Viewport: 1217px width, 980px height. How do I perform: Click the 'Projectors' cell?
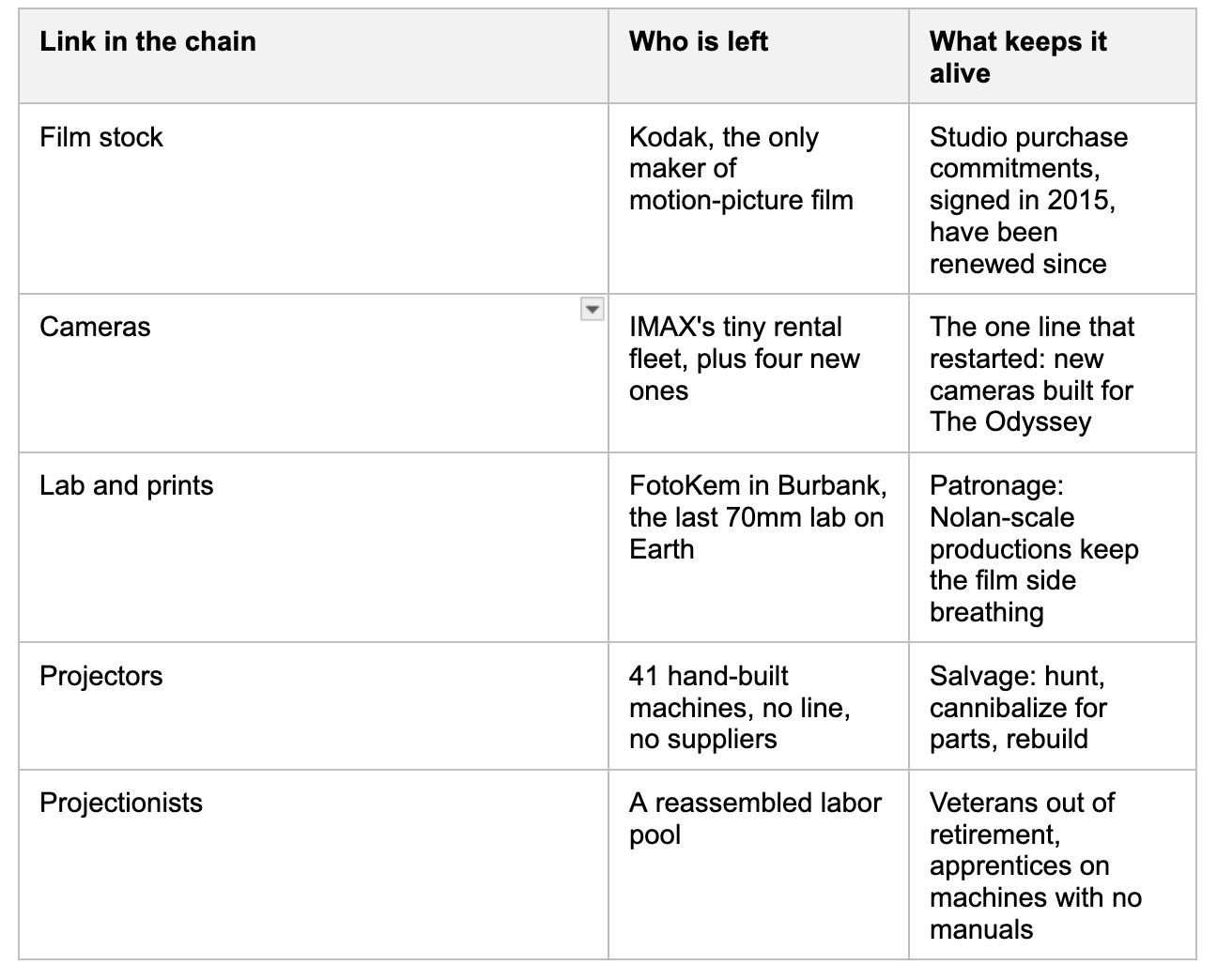click(x=314, y=706)
